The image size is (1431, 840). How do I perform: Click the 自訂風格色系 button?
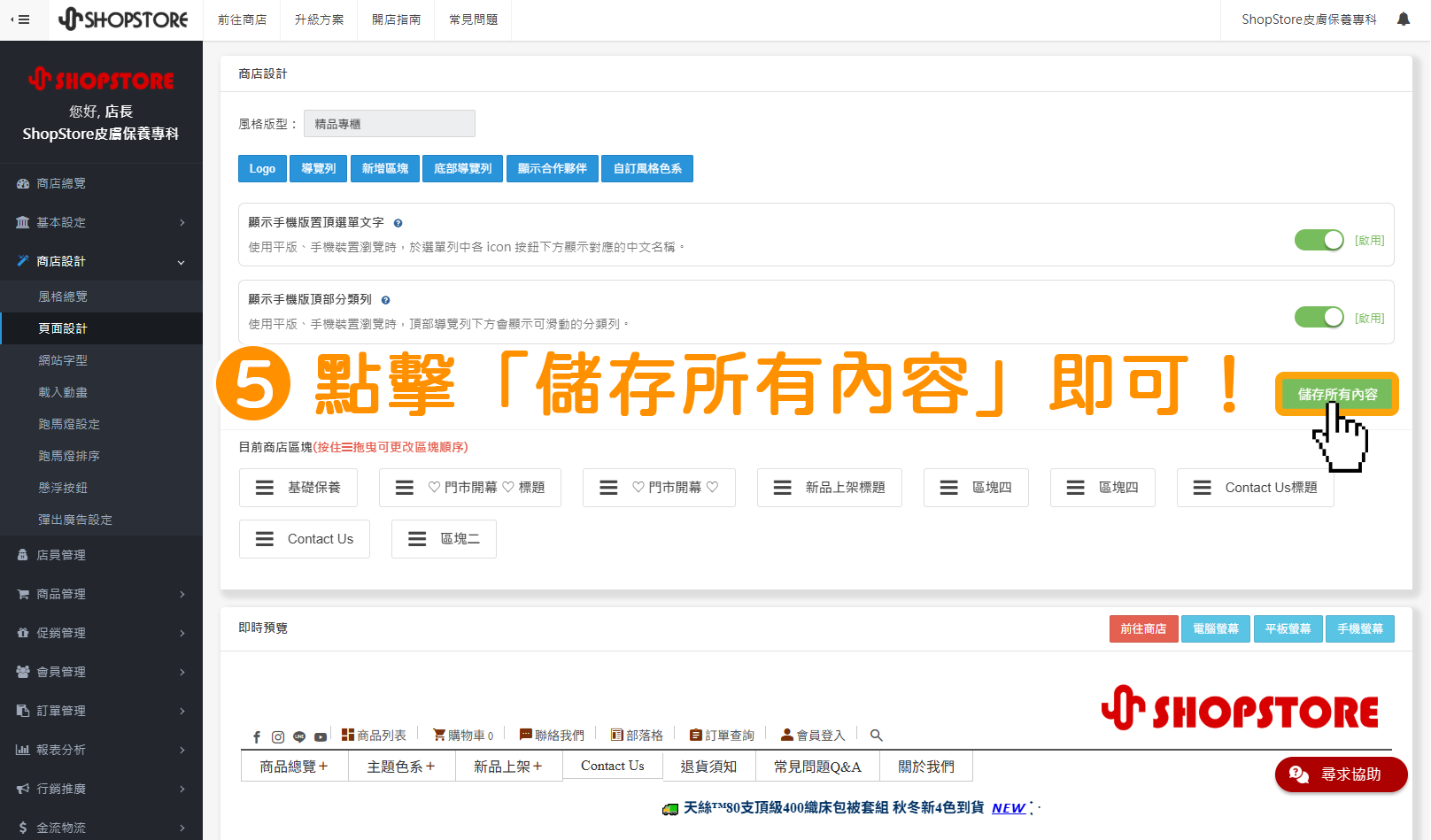coord(647,168)
